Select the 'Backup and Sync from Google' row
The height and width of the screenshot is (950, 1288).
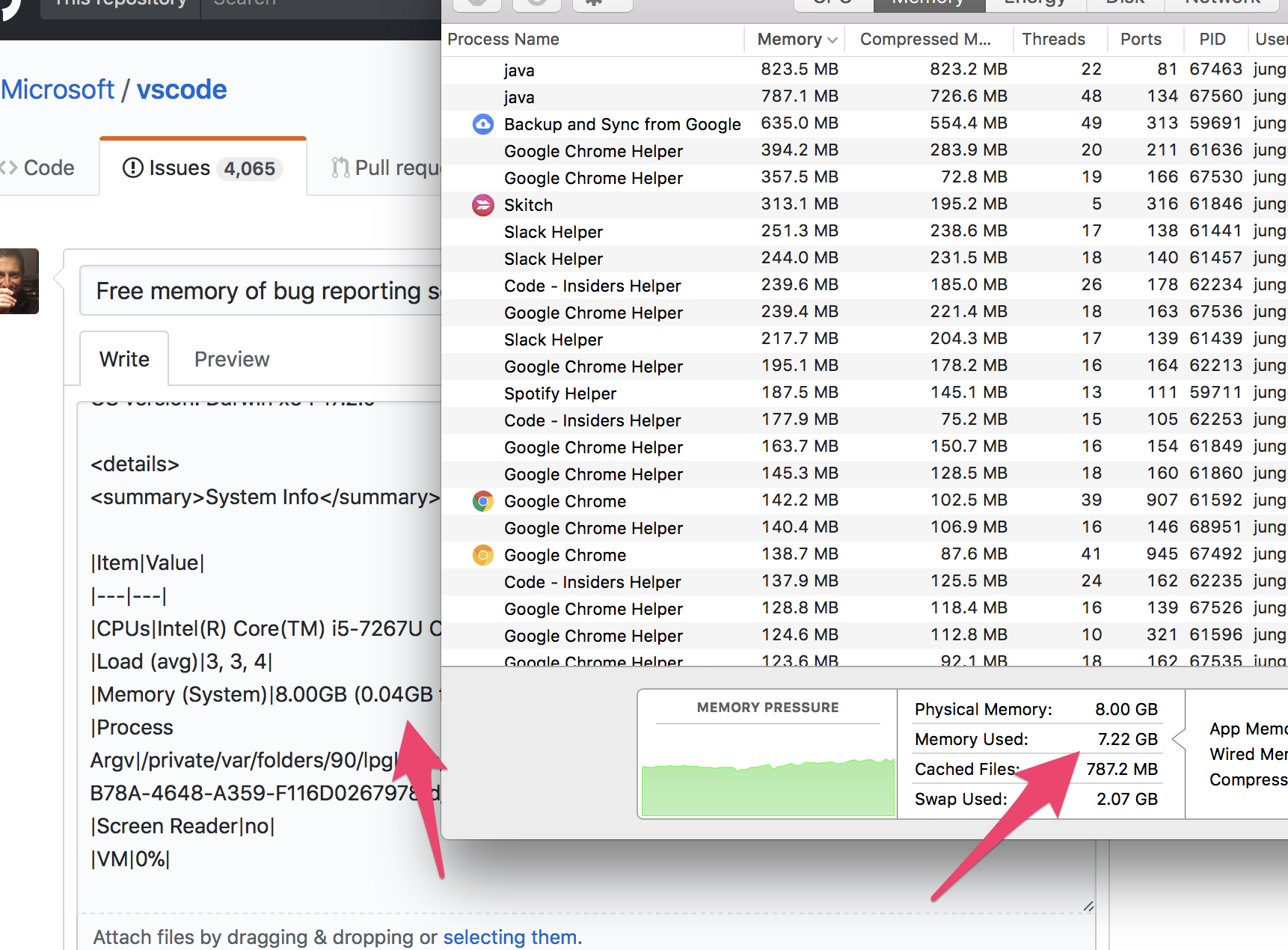click(x=865, y=124)
